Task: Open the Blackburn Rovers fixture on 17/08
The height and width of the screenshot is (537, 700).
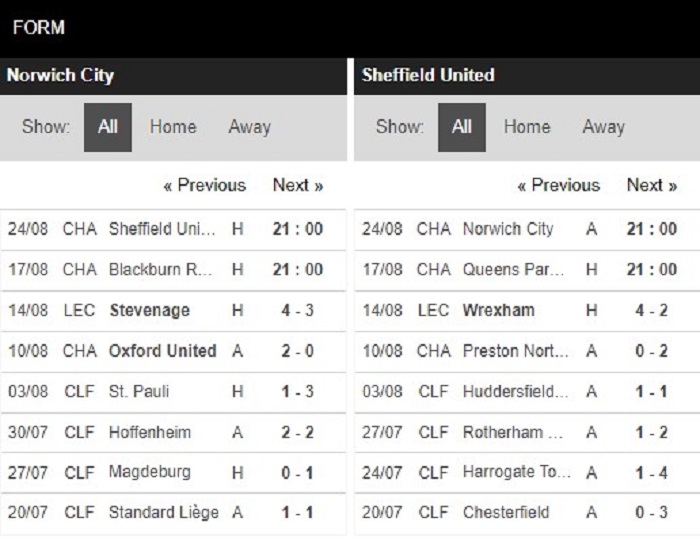Action: tap(173, 270)
